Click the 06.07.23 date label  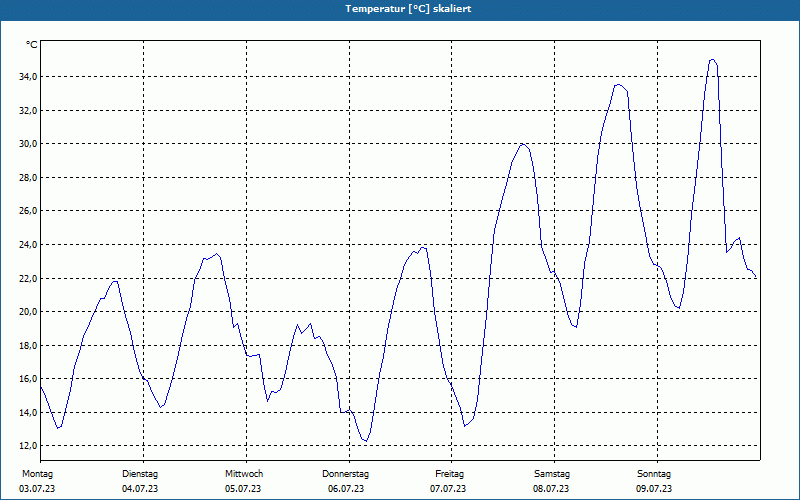[346, 489]
